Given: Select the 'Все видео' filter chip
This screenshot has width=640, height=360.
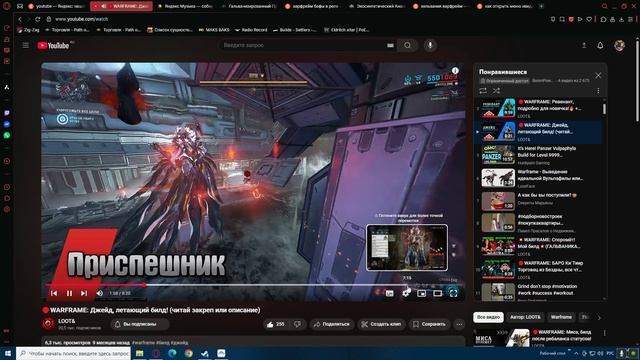Looking at the screenshot, I should (488, 317).
